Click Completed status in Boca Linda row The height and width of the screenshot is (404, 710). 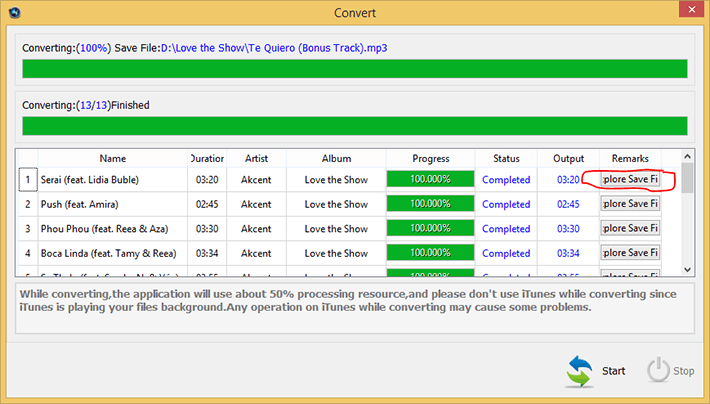(506, 253)
